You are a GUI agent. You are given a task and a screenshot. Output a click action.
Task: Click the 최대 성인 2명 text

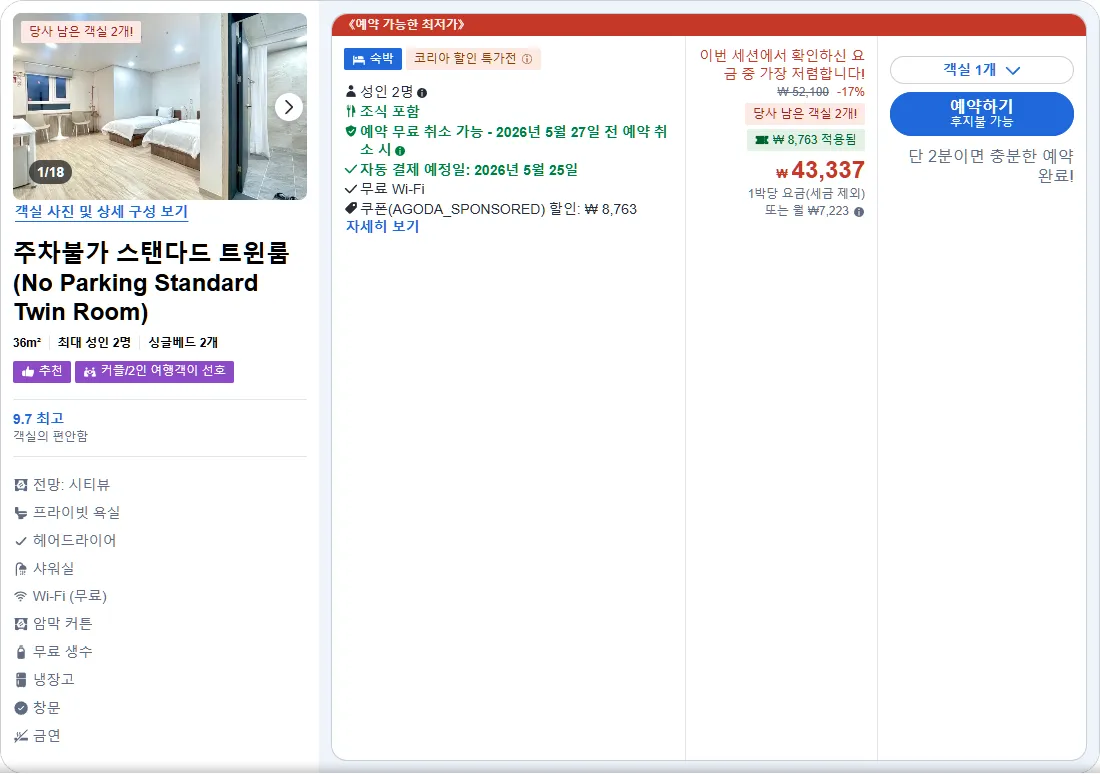pos(94,342)
